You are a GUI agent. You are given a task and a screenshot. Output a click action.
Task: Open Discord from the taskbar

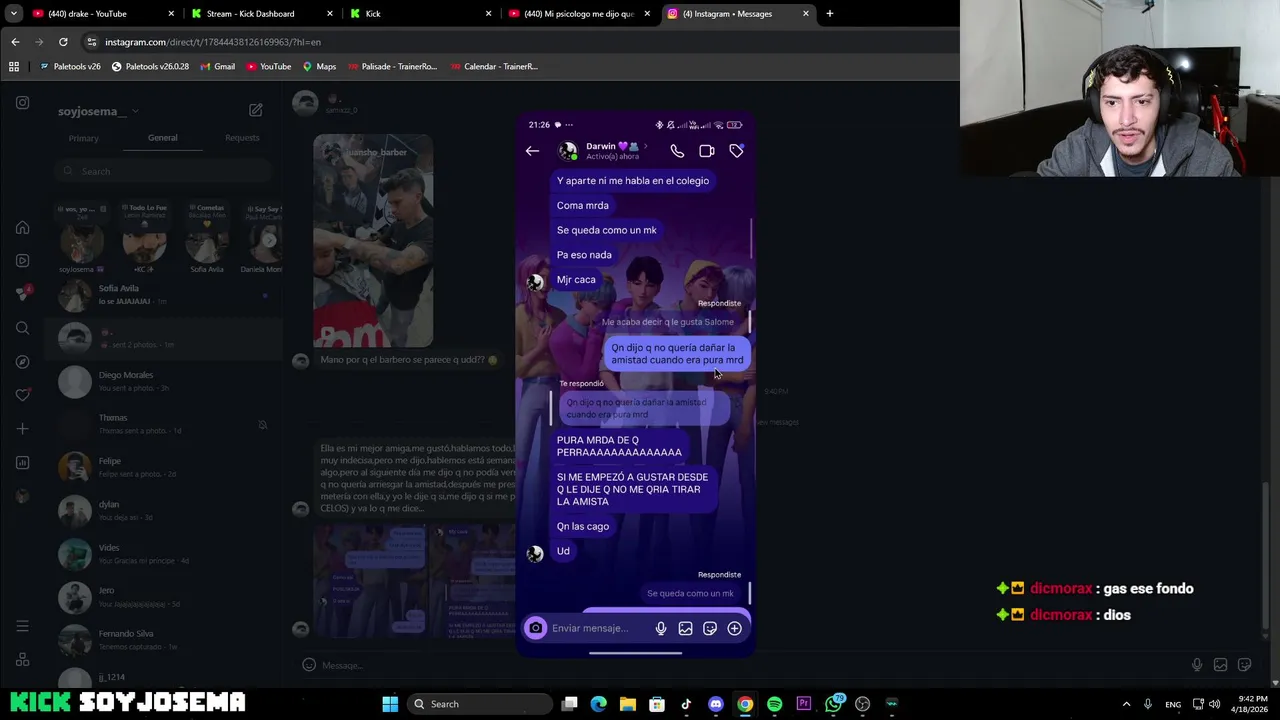pos(715,704)
